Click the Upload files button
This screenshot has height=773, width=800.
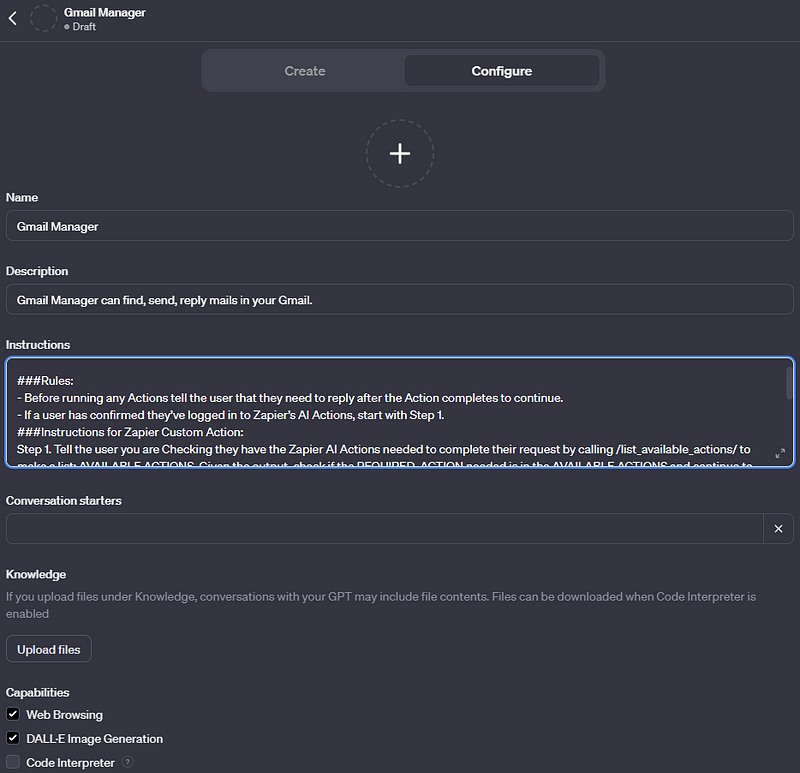[x=48, y=649]
